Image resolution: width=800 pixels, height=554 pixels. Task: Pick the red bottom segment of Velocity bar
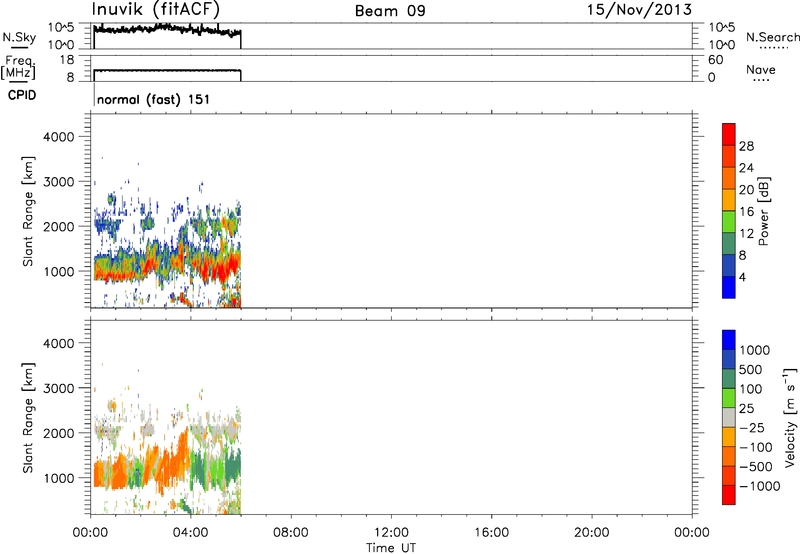click(729, 495)
